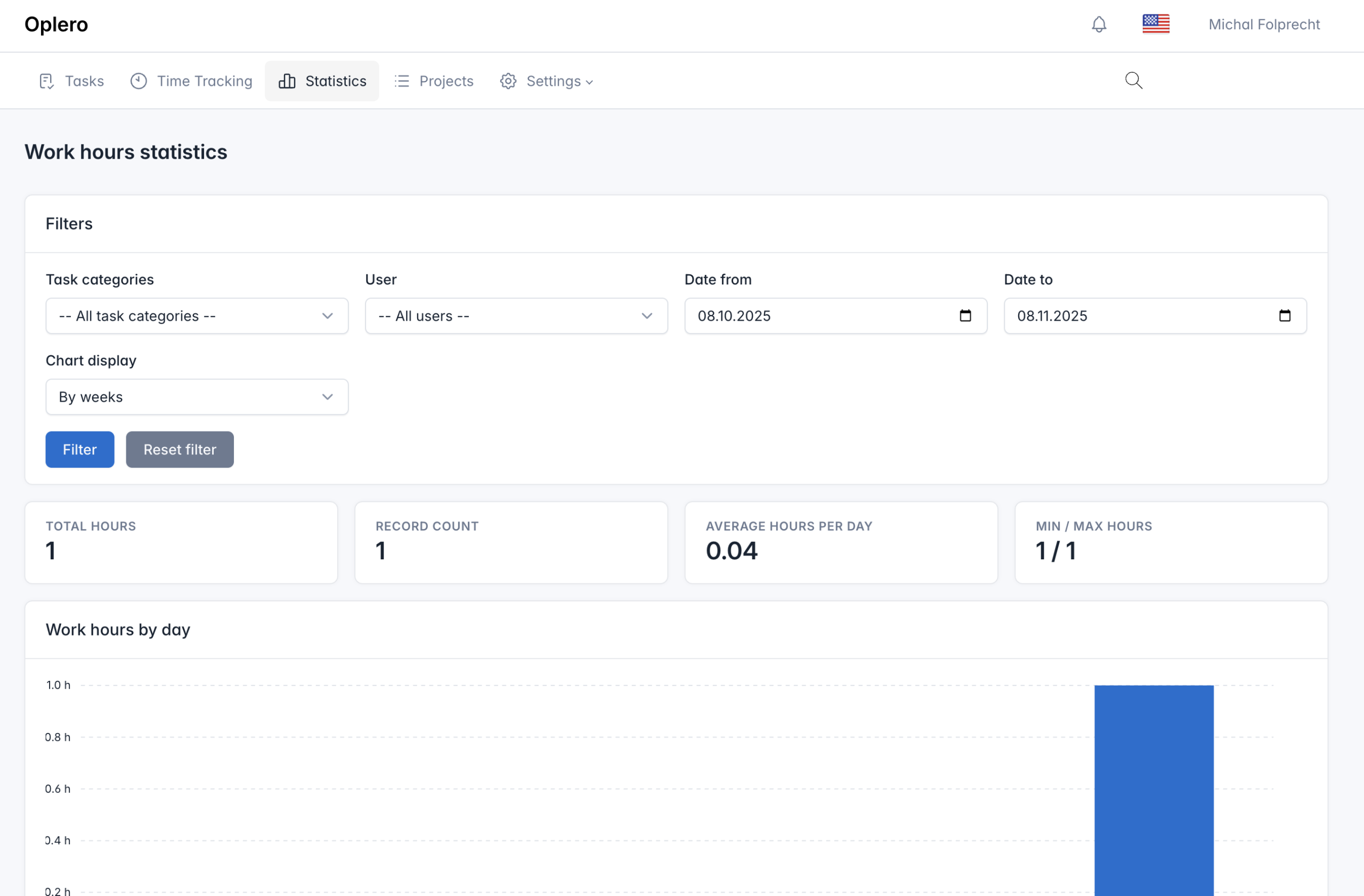This screenshot has height=896, width=1364.
Task: Go to the Projects tab
Action: point(446,82)
